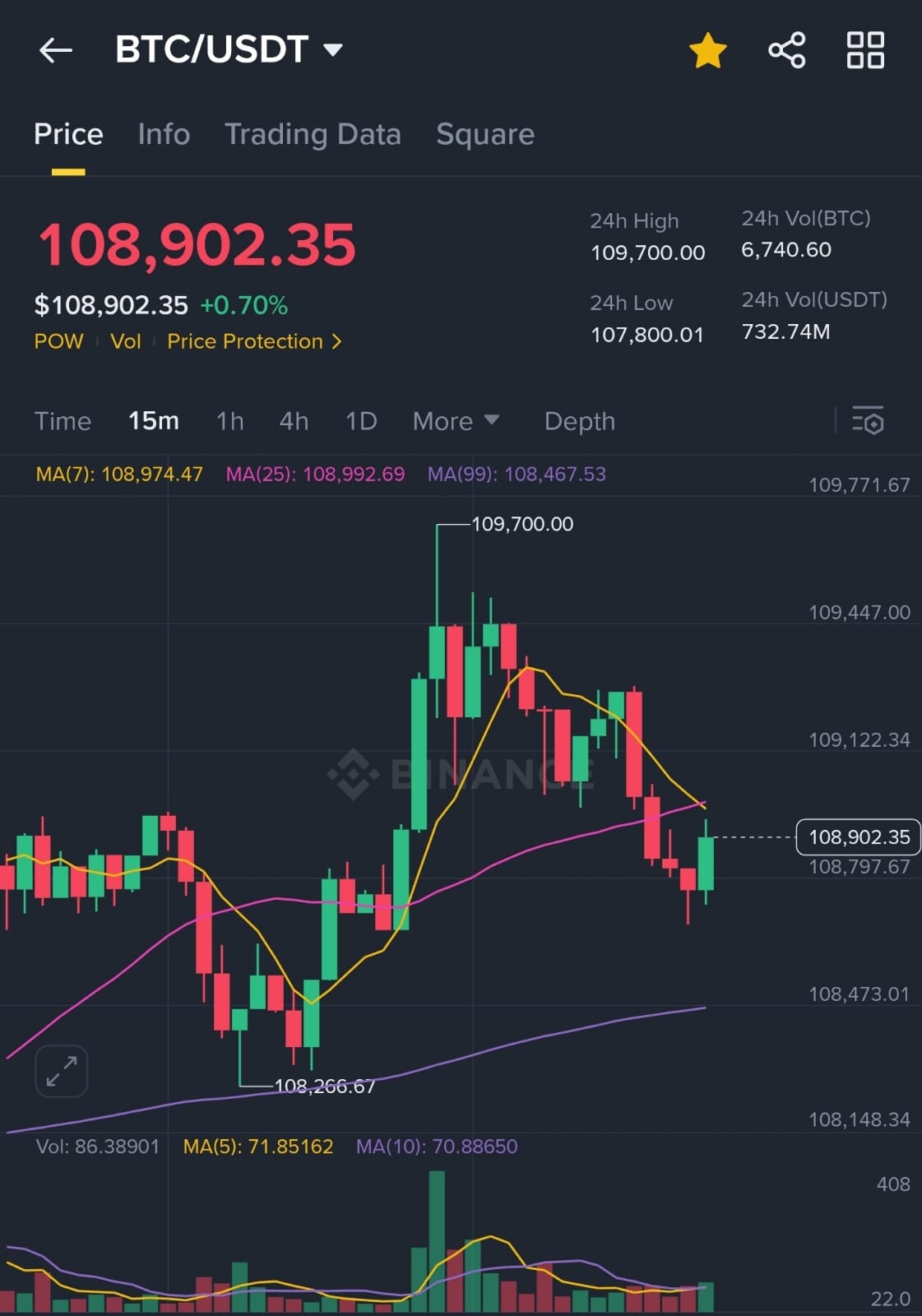
Task: Click the 108,902.35 current price marker
Action: point(858,837)
